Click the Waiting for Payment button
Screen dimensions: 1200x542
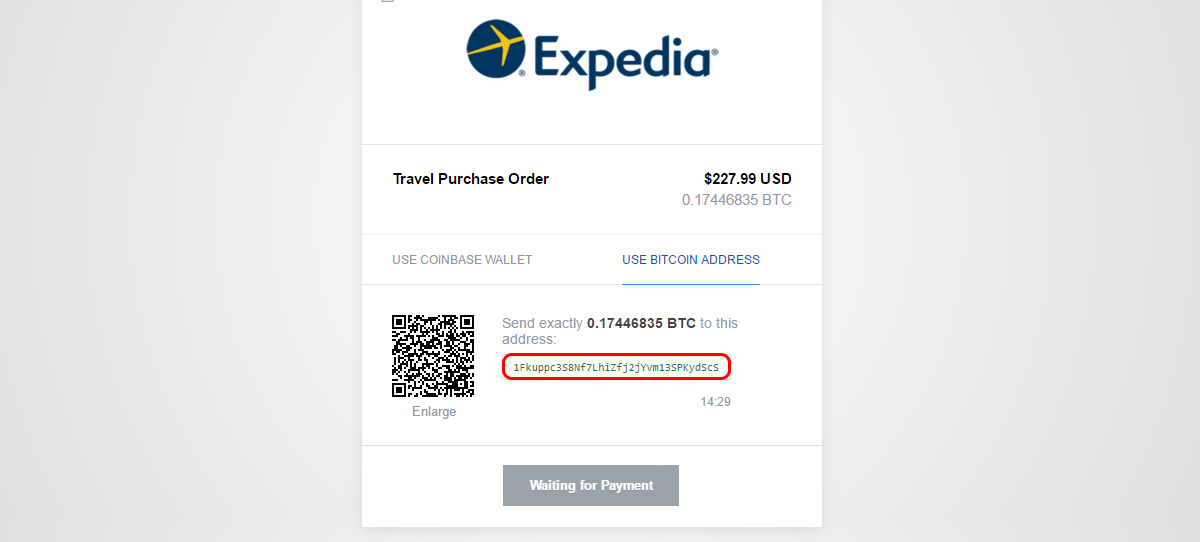591,485
